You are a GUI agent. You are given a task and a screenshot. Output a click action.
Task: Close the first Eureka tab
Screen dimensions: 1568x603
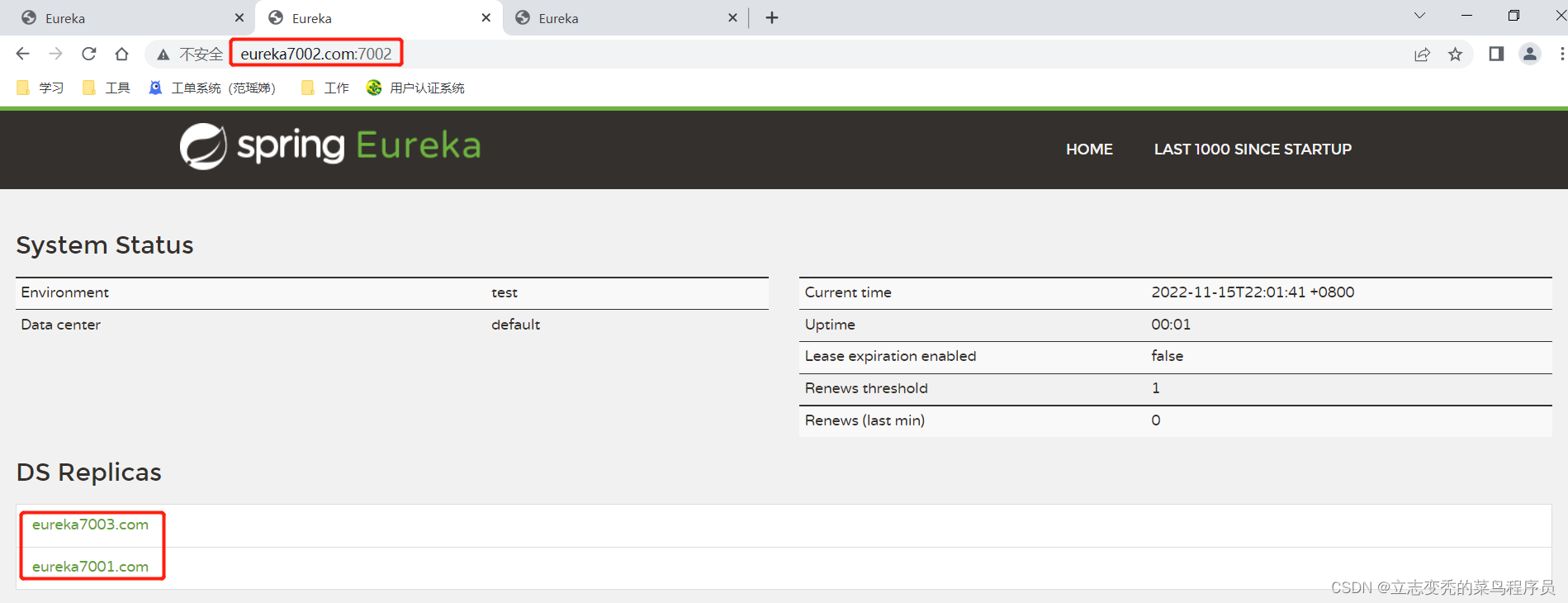point(239,17)
